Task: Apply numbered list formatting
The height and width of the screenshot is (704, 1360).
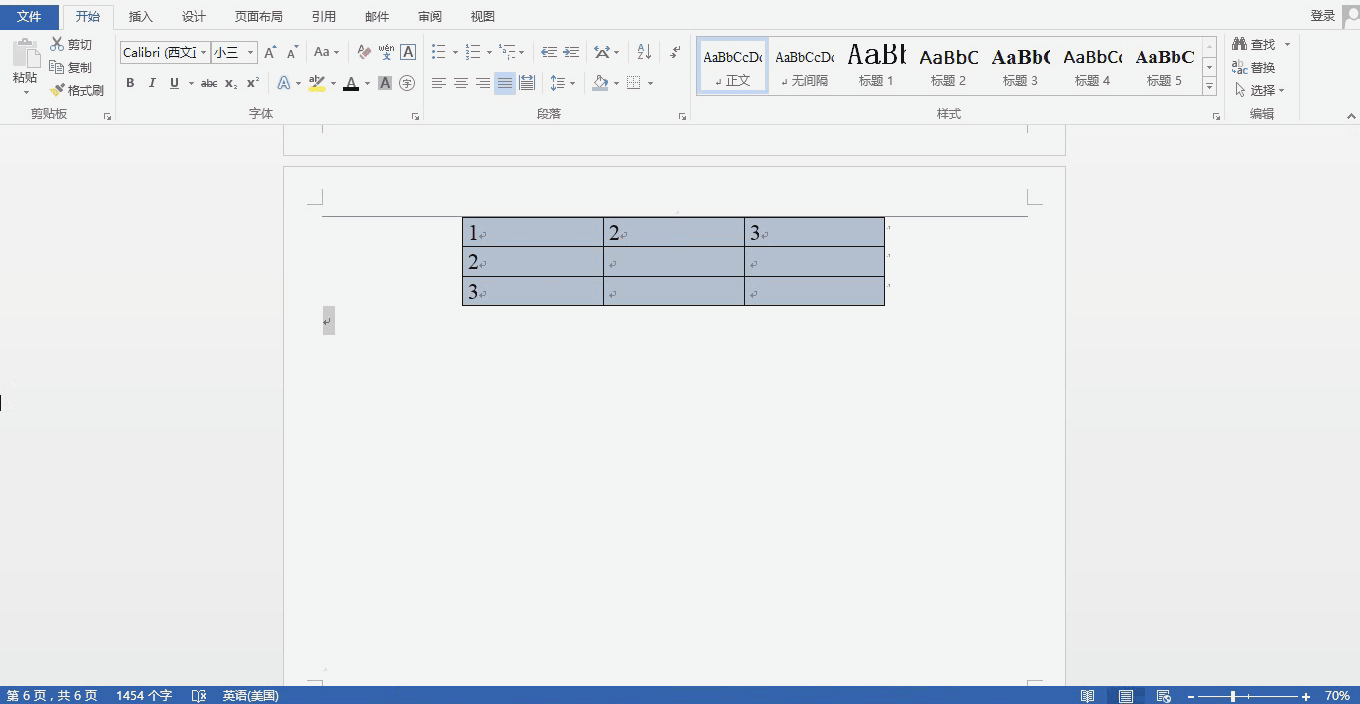Action: click(473, 52)
